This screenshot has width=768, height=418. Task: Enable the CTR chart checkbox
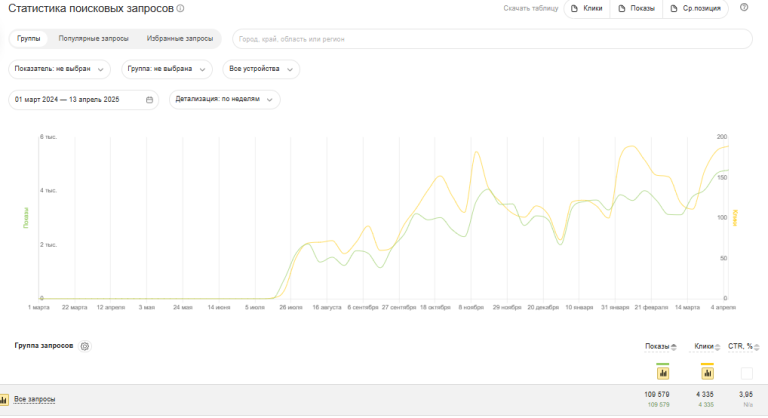[x=746, y=373]
